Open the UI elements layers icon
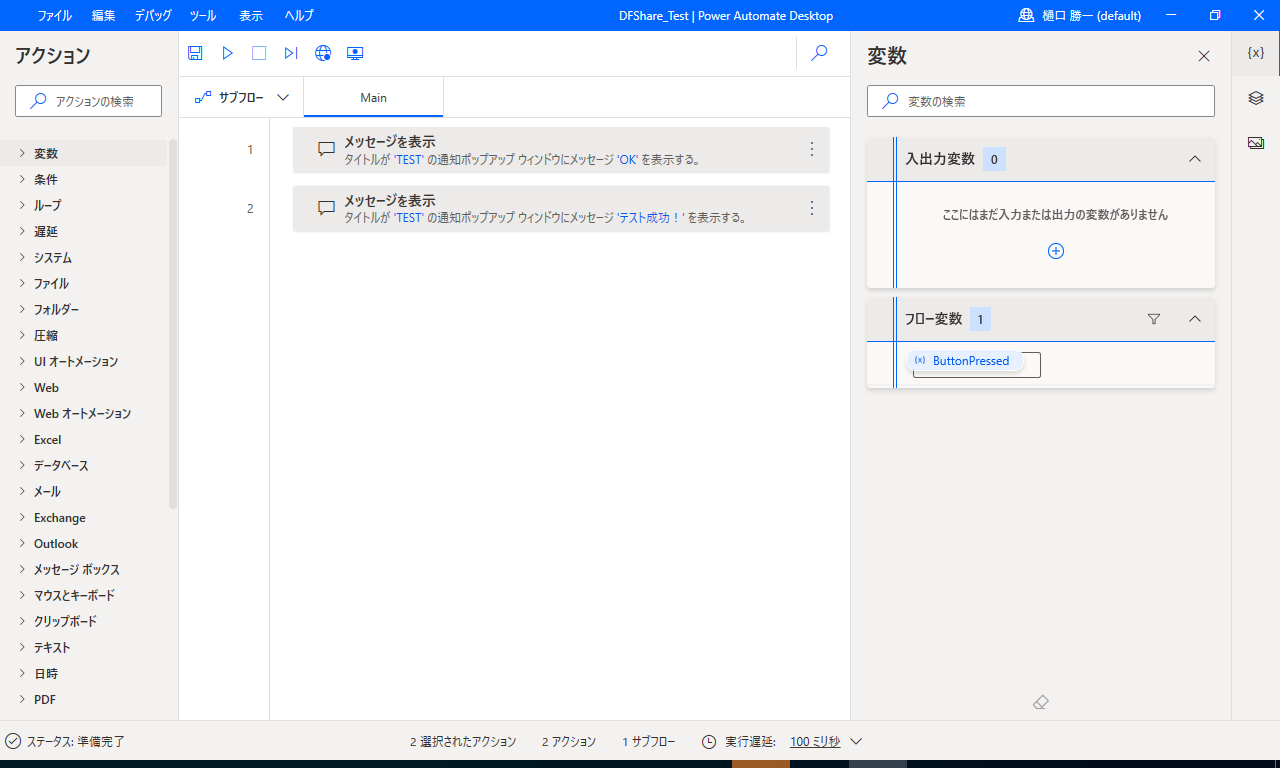 pyautogui.click(x=1256, y=98)
